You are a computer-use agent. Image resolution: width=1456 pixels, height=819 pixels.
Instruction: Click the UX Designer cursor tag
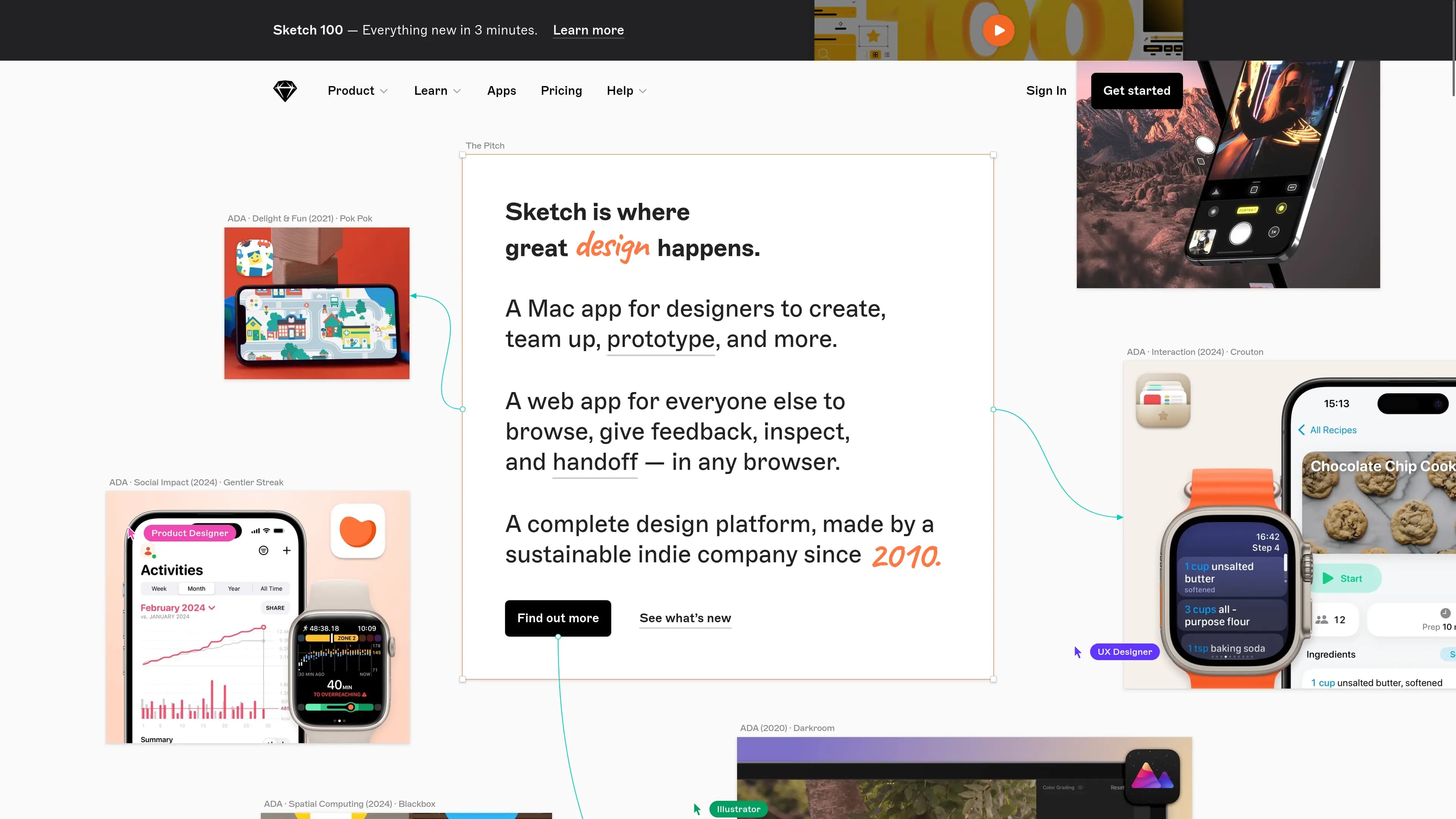click(1124, 652)
